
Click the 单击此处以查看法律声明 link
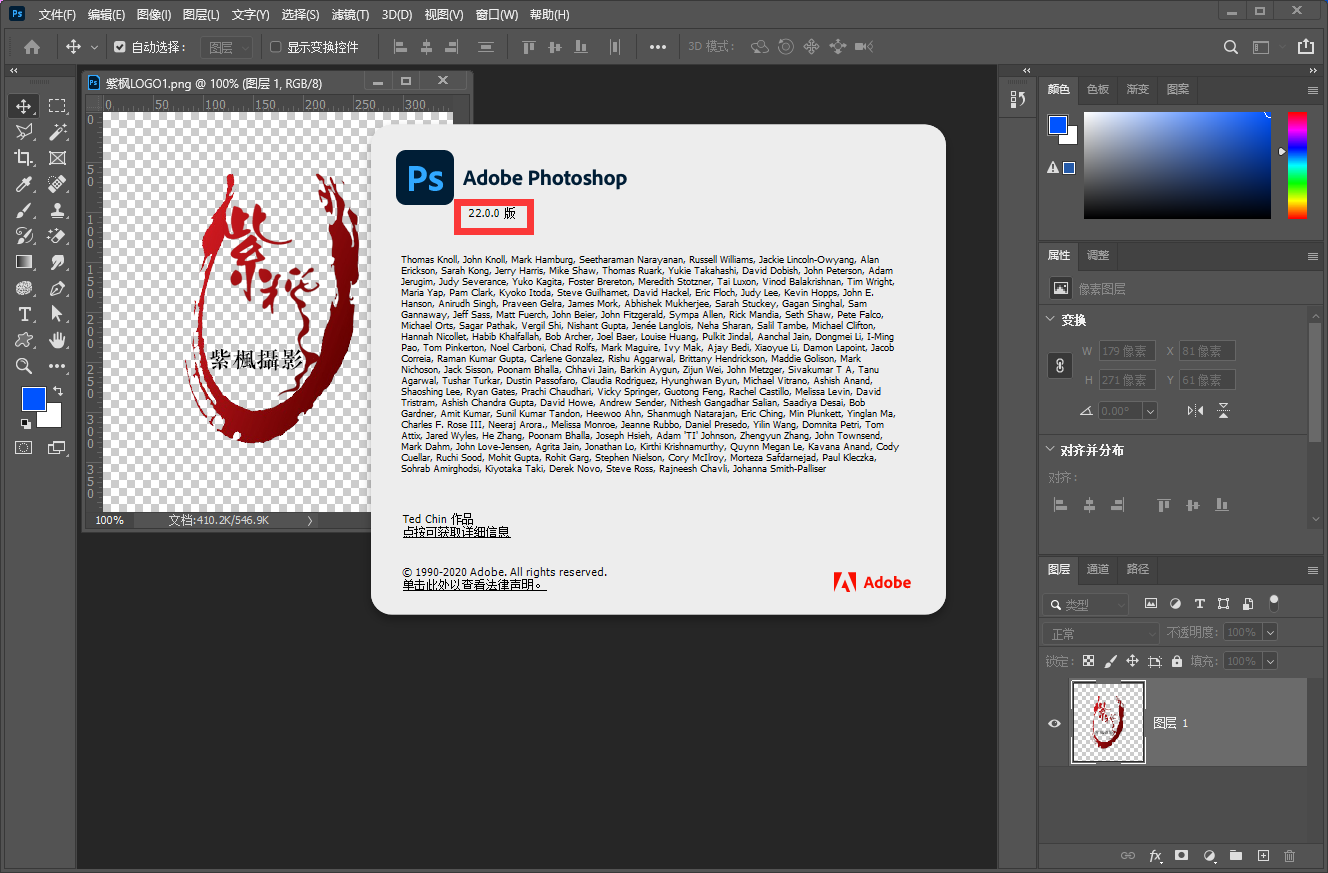474,585
